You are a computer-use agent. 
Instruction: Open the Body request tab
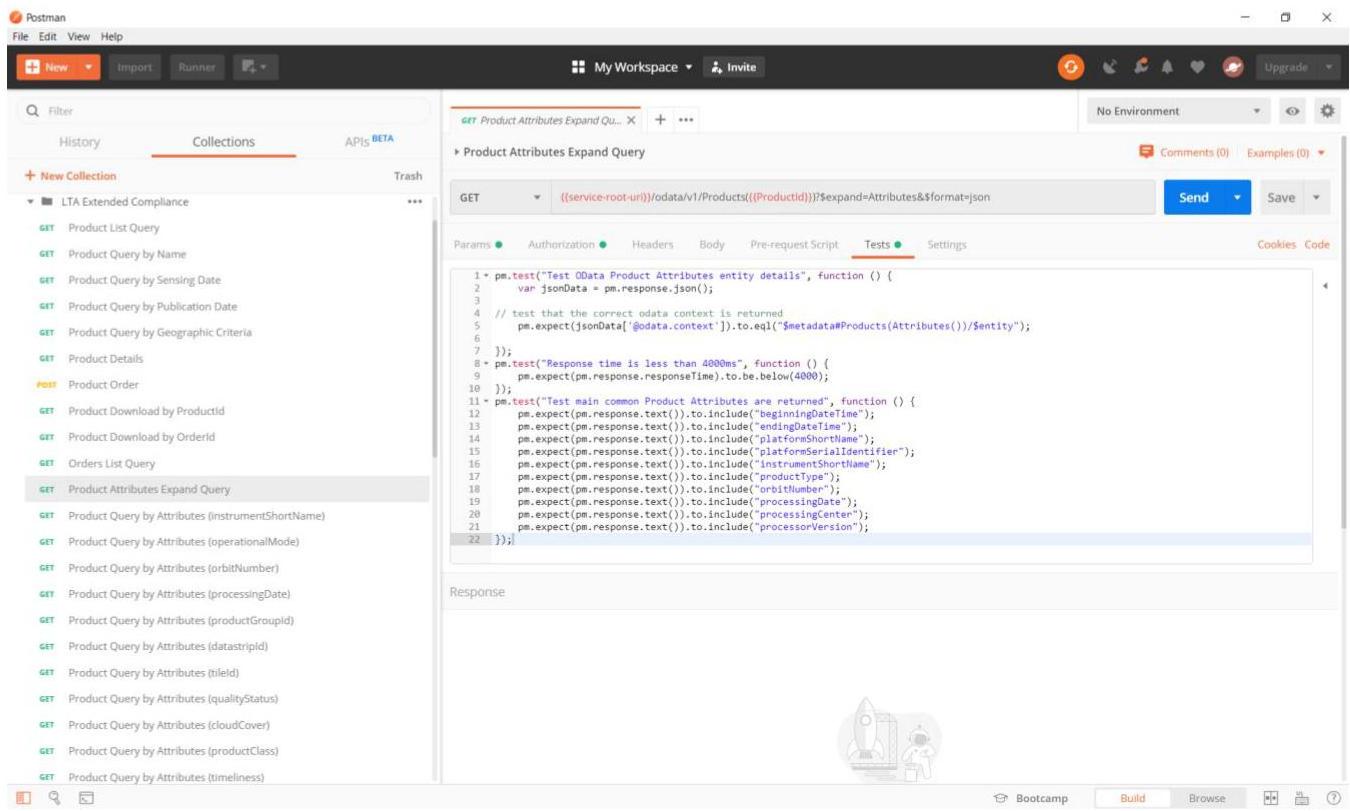pos(712,244)
